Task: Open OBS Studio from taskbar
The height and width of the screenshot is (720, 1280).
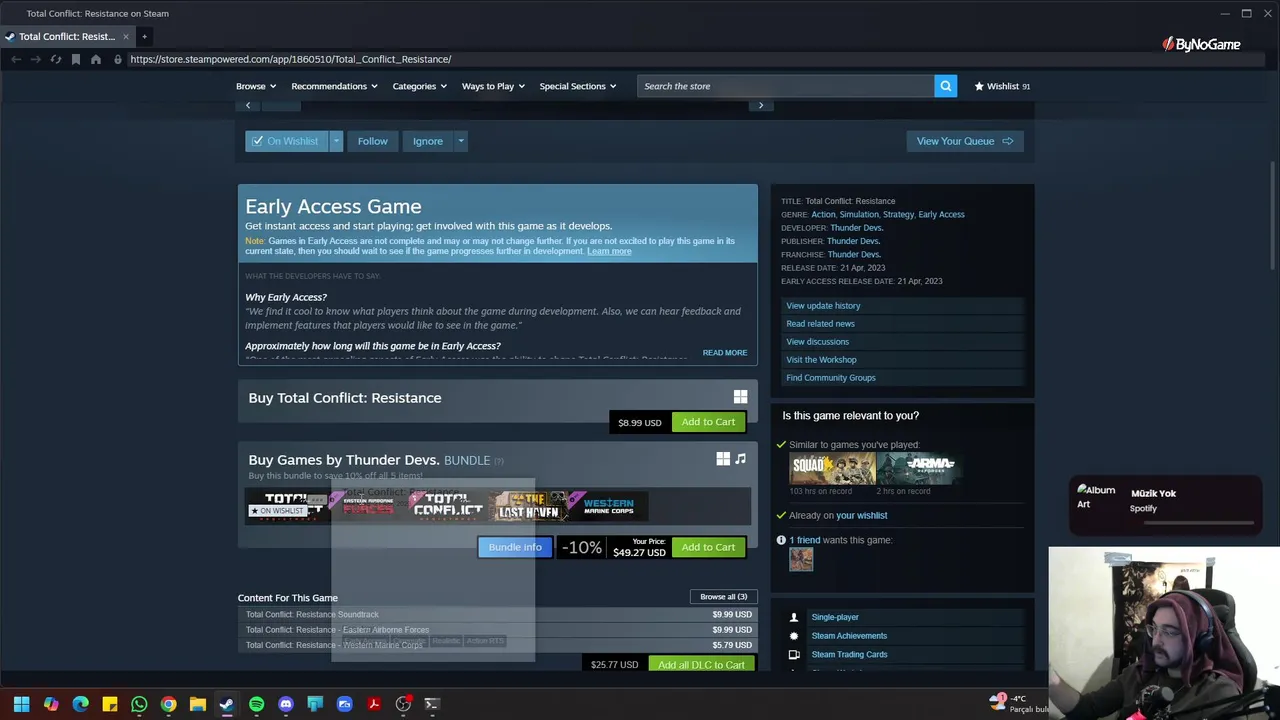Action: [x=403, y=704]
